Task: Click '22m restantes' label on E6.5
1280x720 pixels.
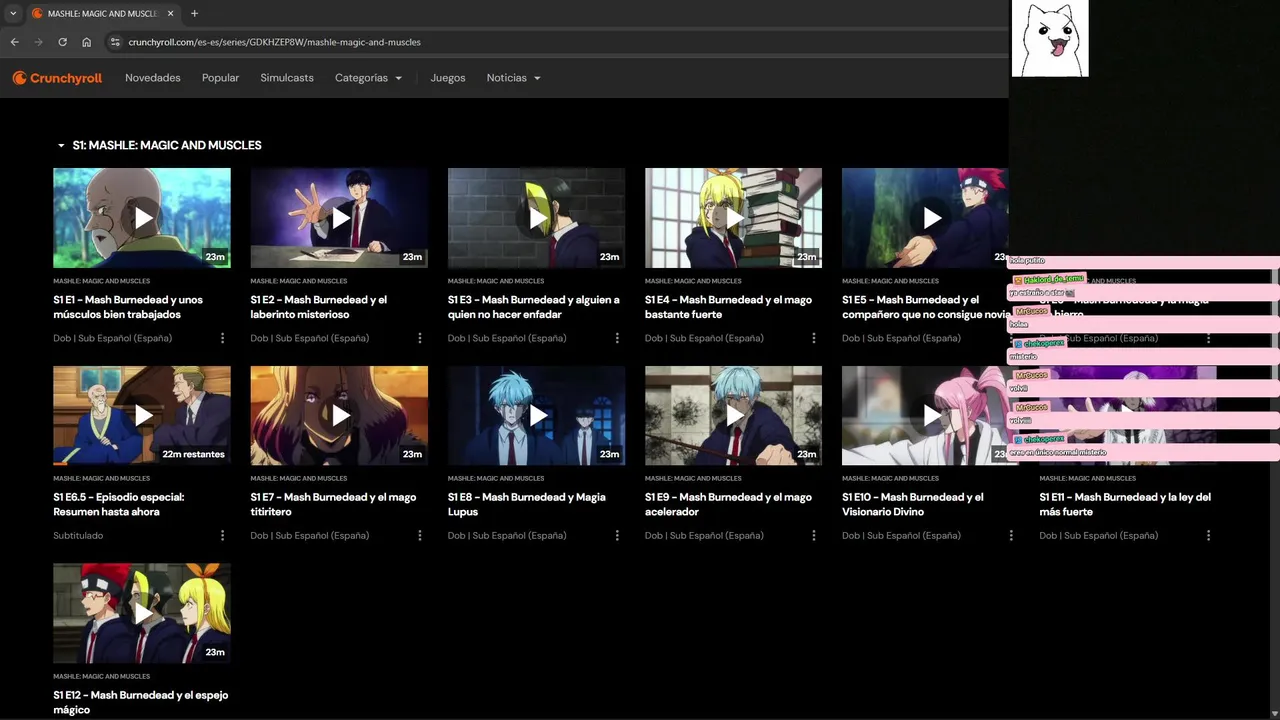Action: pyautogui.click(x=193, y=454)
